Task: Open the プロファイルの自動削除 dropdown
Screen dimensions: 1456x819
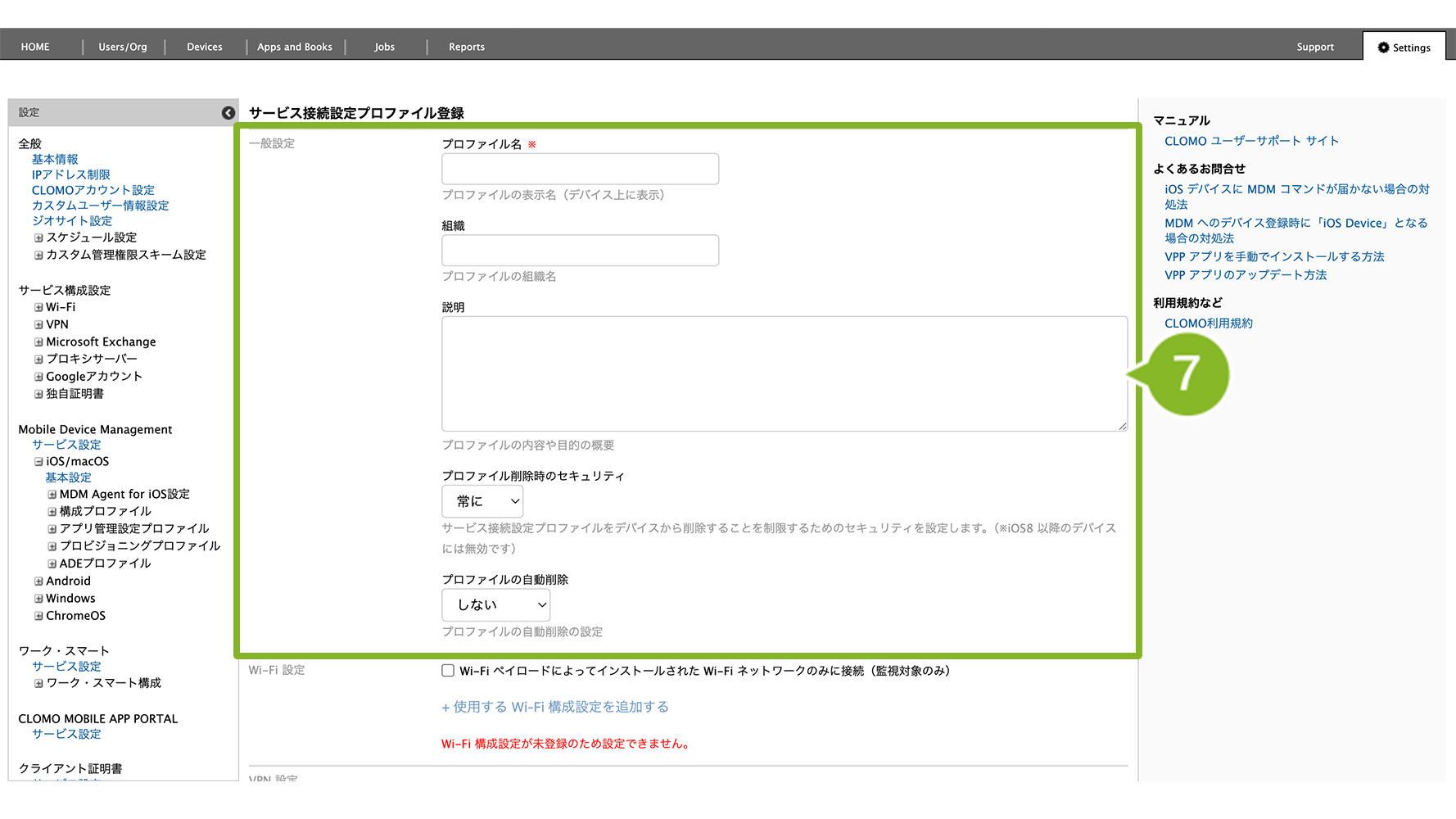Action: coord(495,605)
